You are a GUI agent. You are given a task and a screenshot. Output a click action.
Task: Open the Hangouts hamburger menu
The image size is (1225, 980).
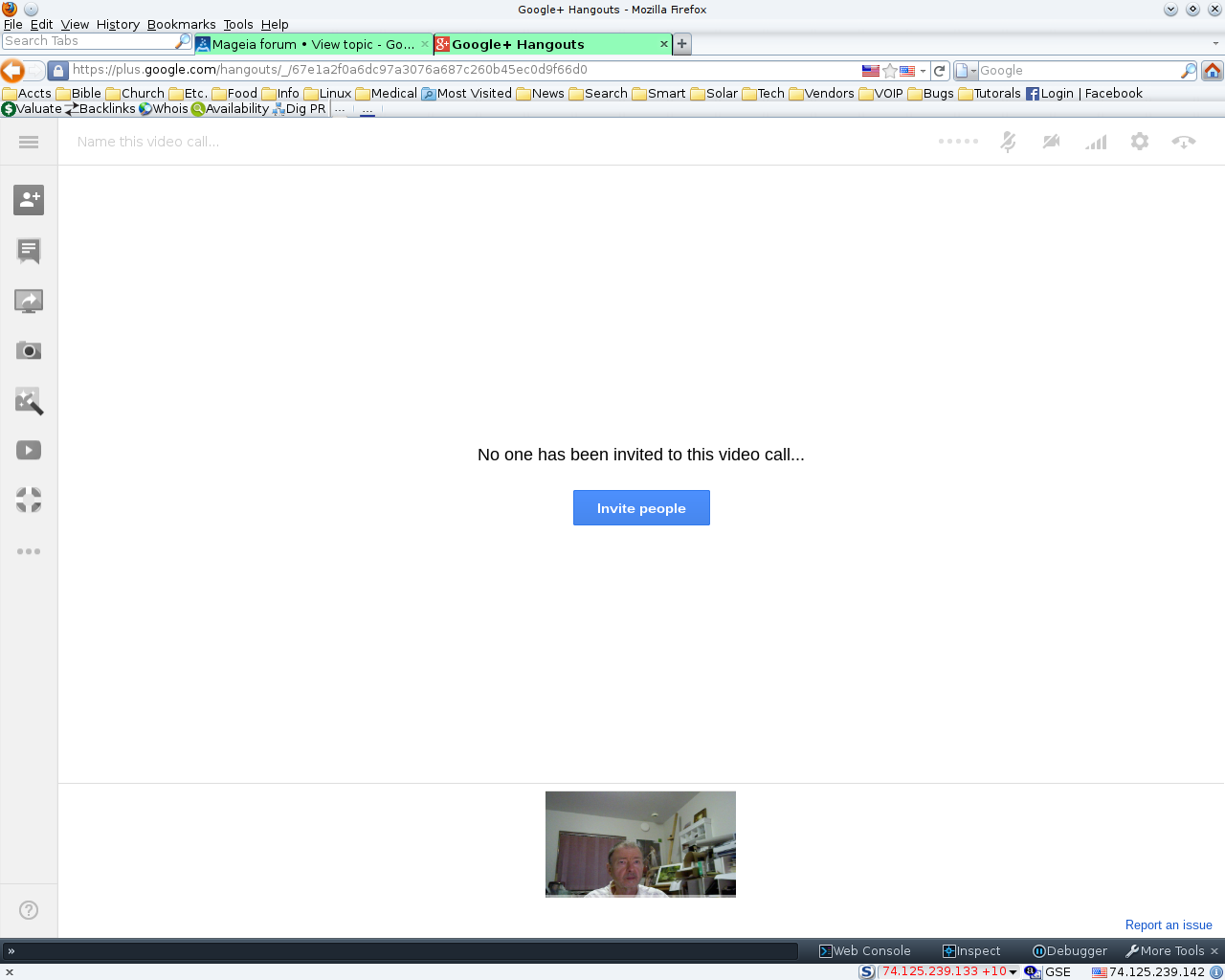29,142
